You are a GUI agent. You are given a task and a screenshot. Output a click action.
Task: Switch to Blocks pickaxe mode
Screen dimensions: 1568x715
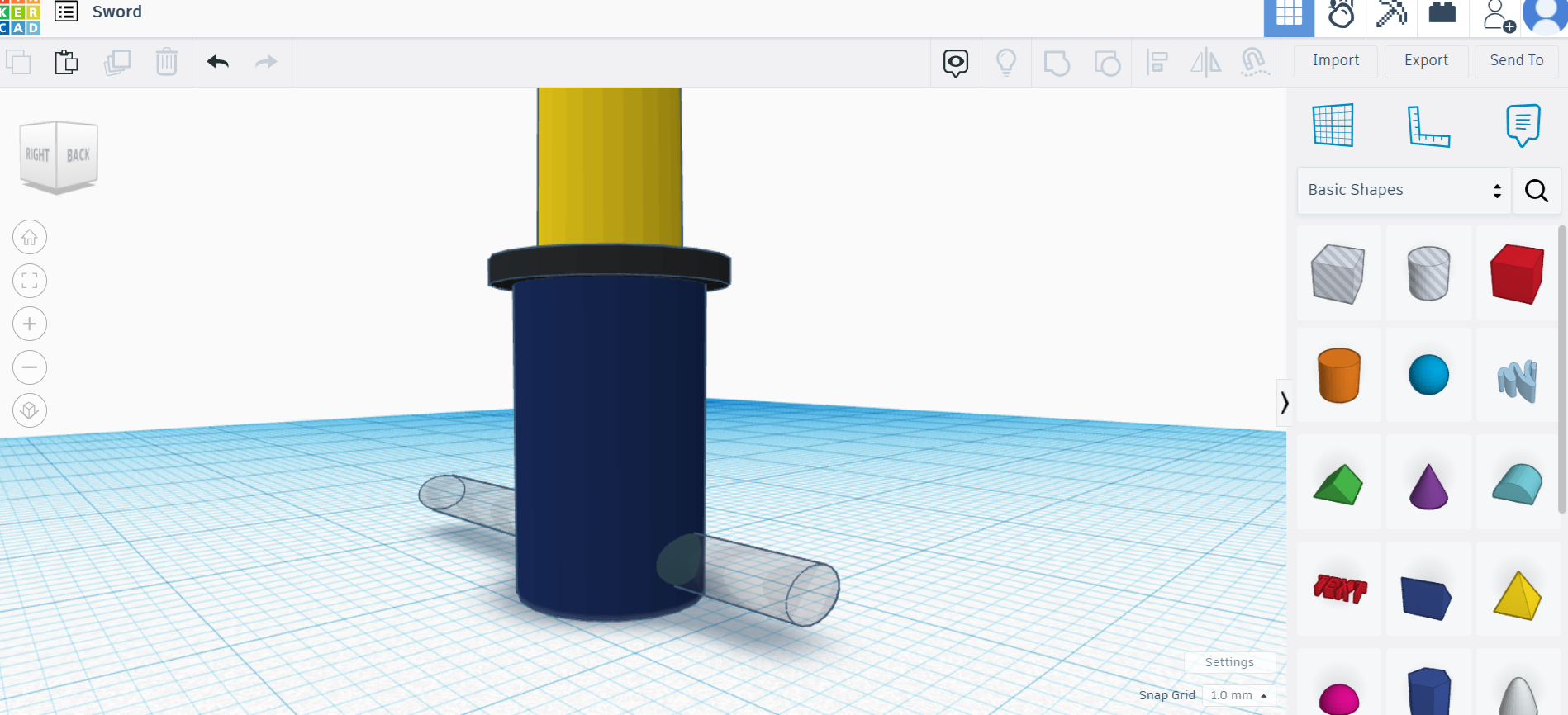(x=1392, y=15)
